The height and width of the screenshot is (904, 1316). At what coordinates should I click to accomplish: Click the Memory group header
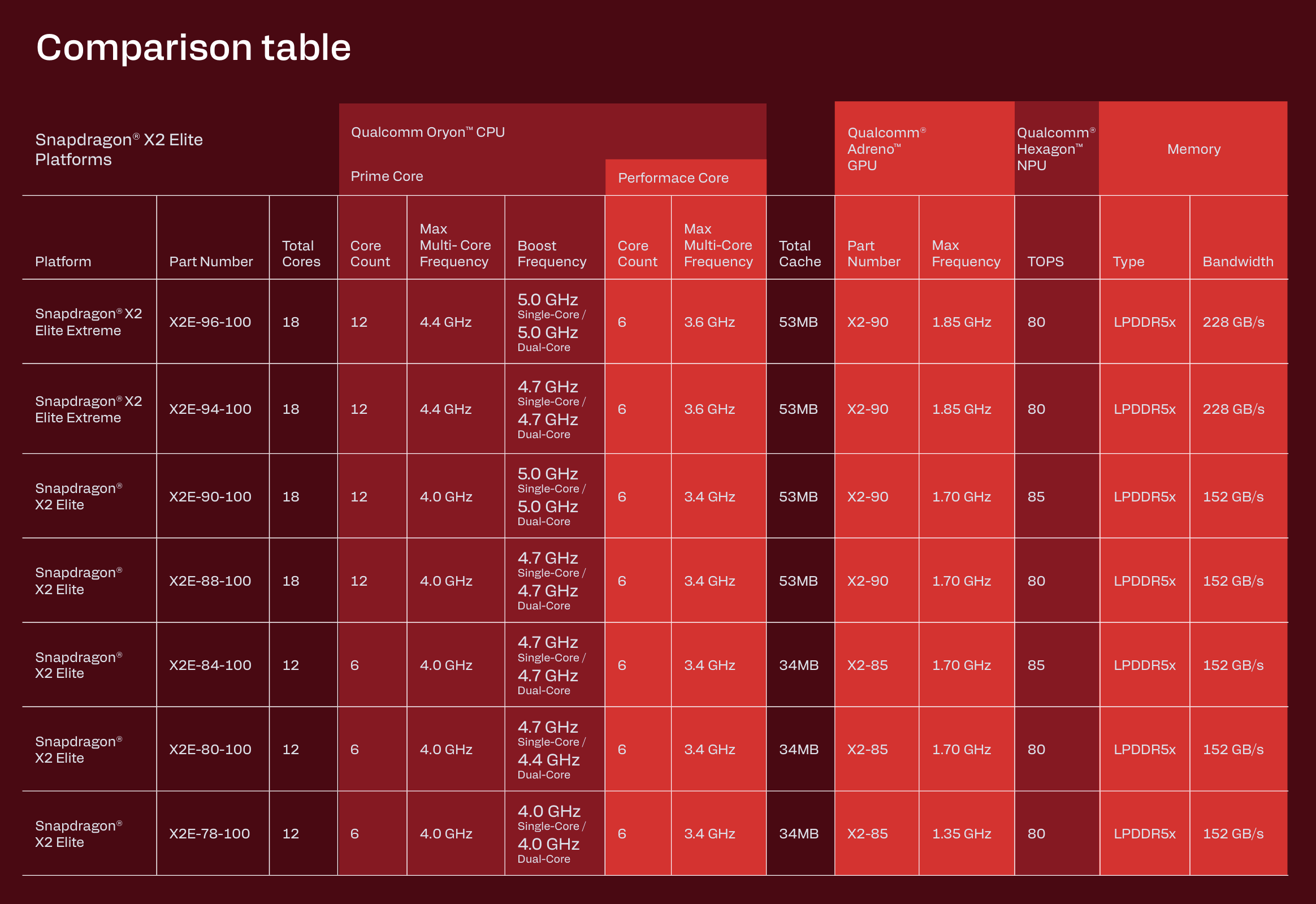pos(1193,149)
